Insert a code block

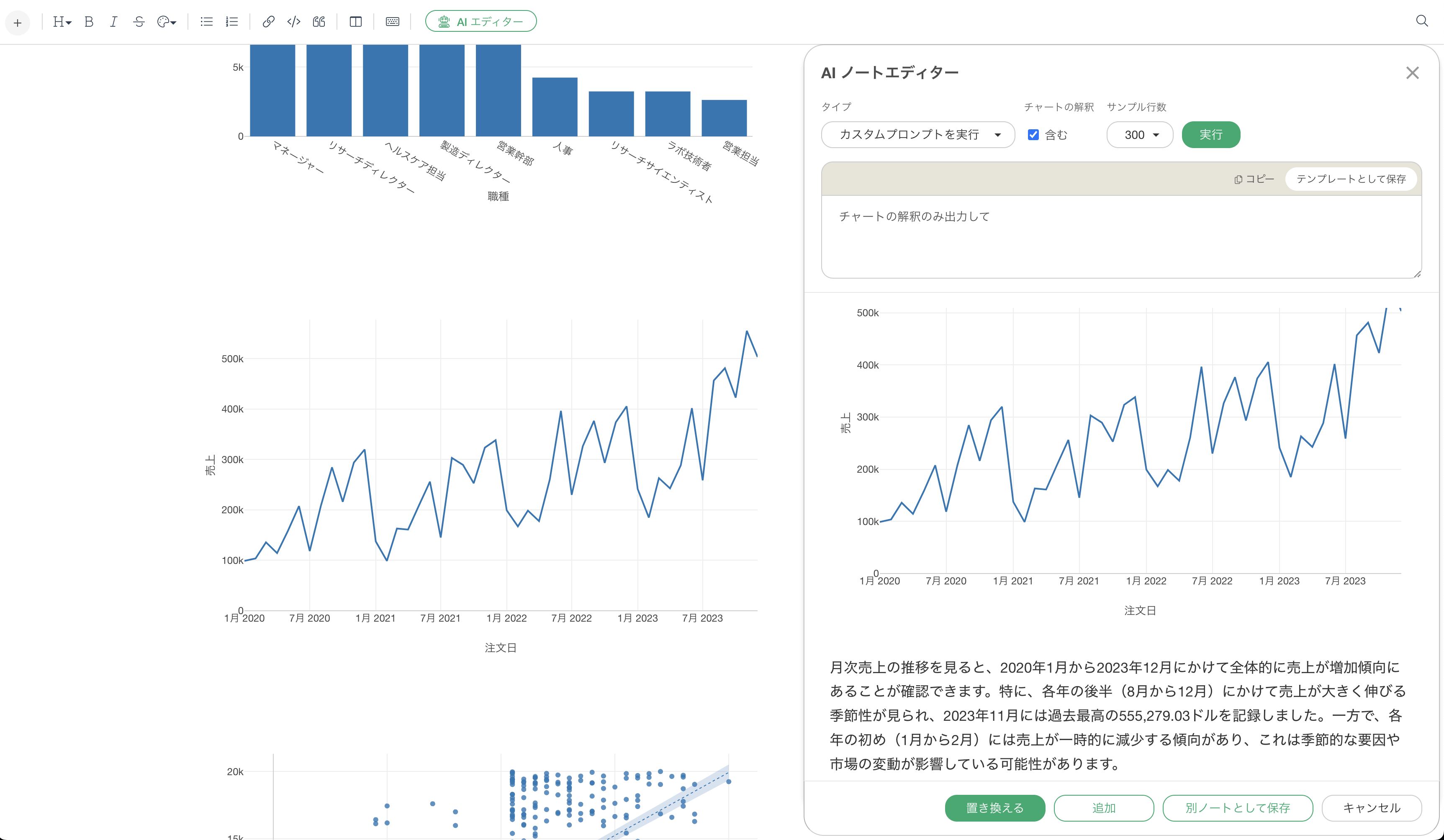click(x=293, y=22)
